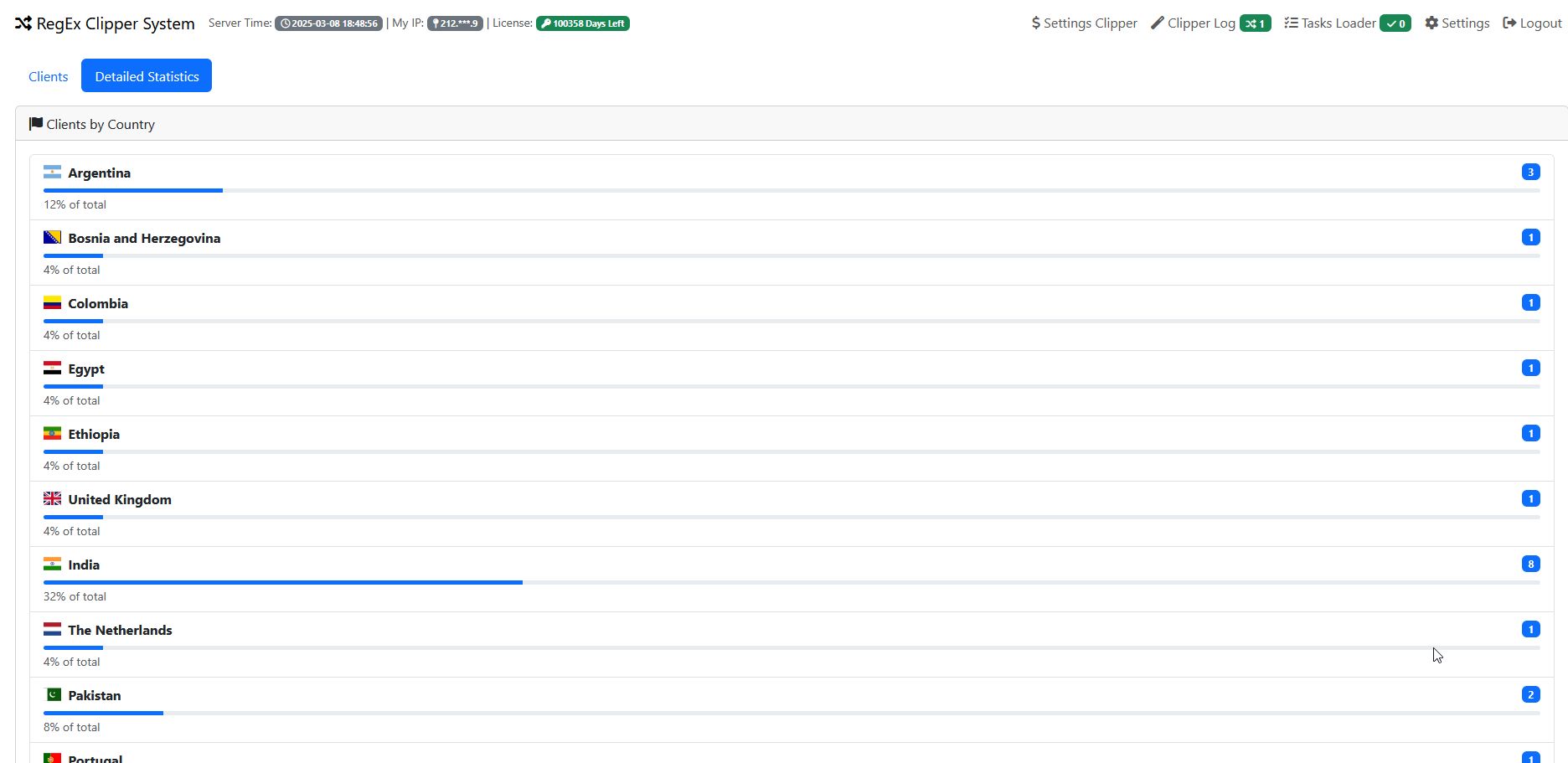Click the 32% of total text
This screenshot has height=763, width=1568.
(75, 596)
